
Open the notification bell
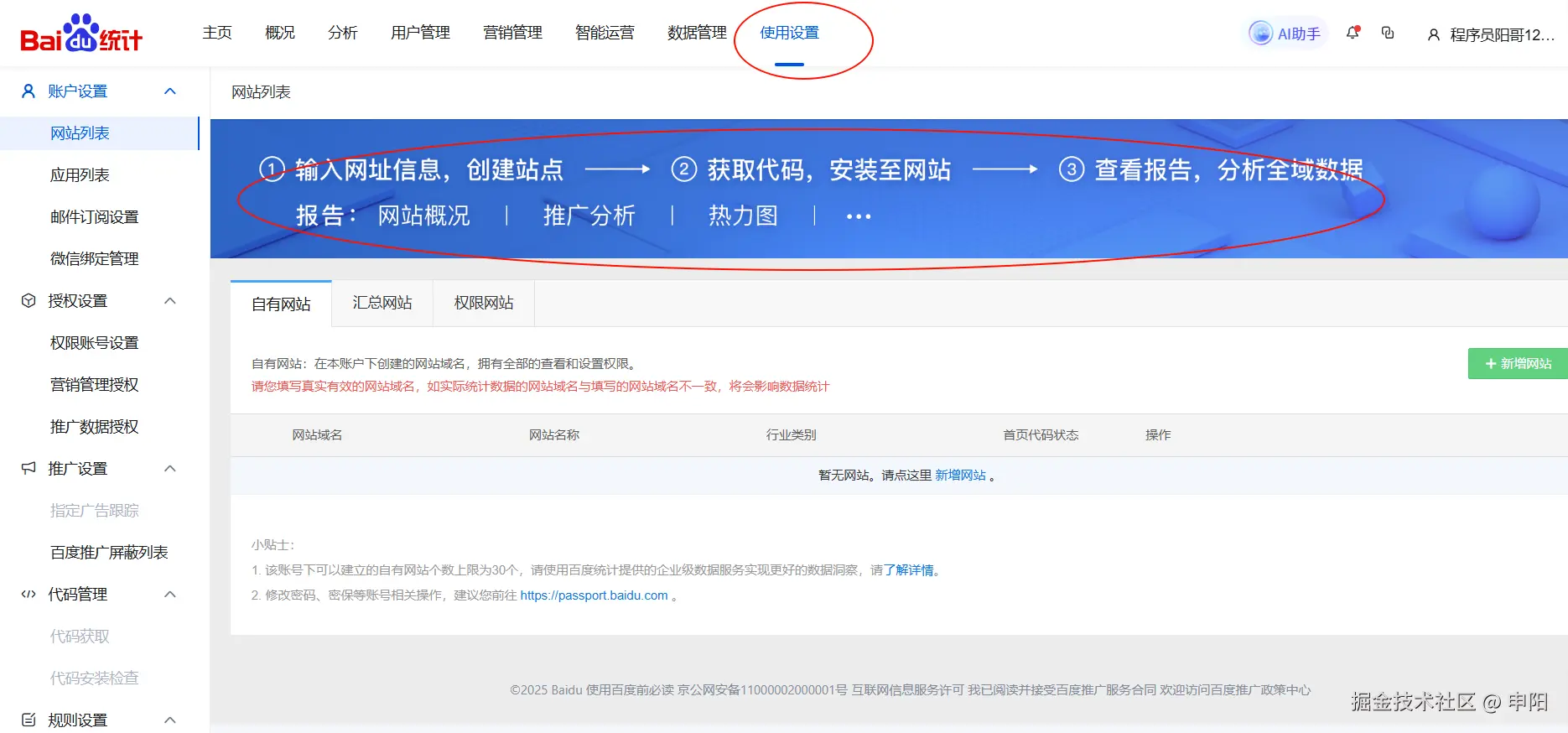1352,33
